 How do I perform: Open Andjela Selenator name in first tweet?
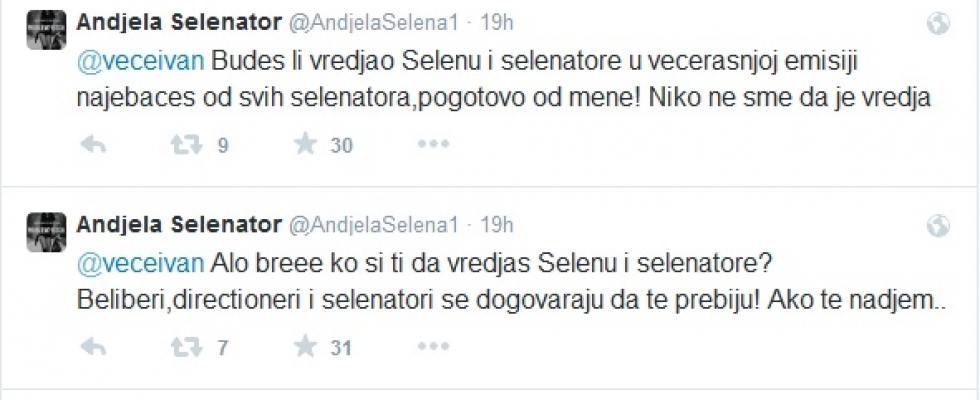(179, 21)
